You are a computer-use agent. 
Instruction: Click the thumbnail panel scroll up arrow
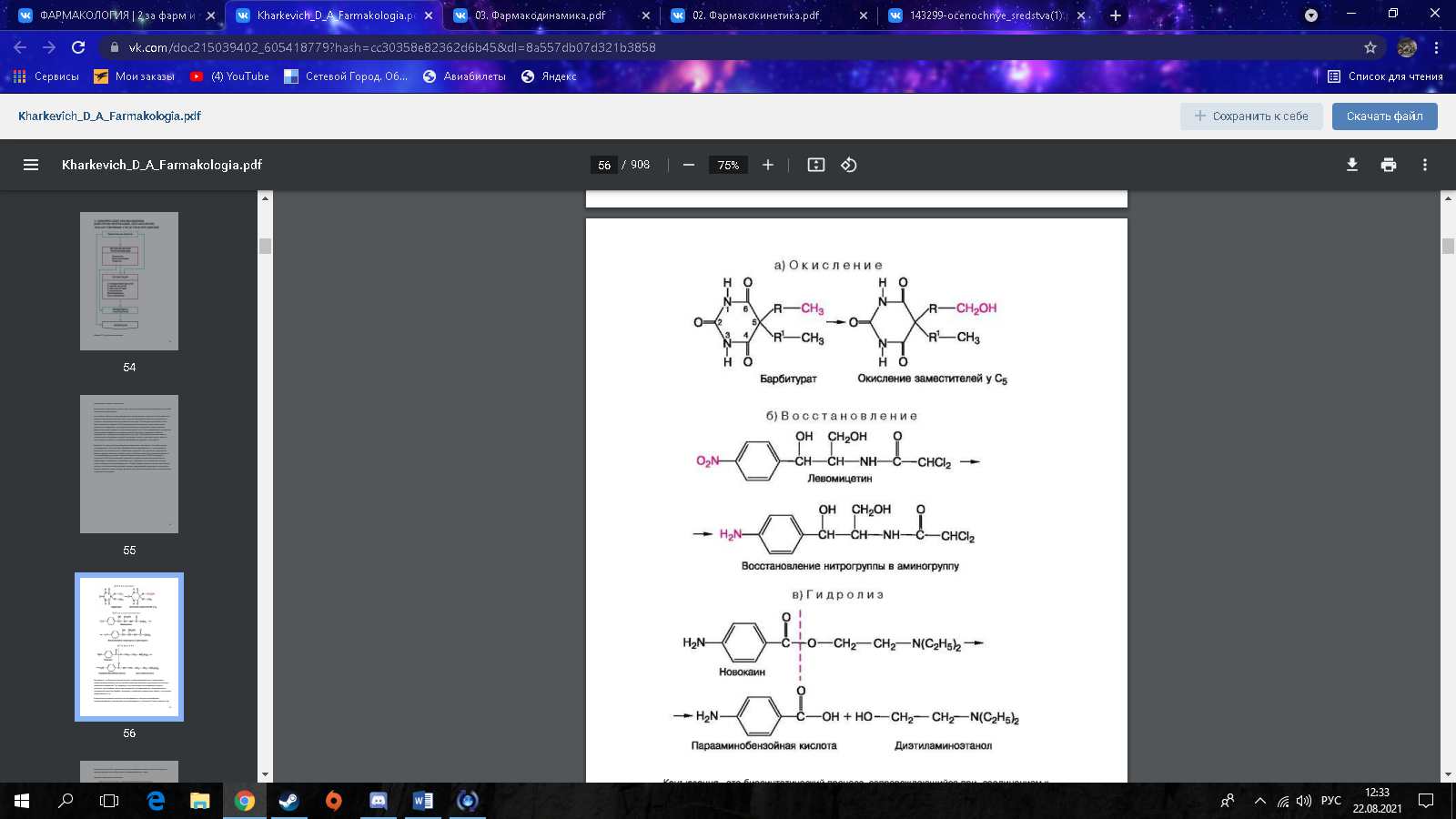[265, 197]
